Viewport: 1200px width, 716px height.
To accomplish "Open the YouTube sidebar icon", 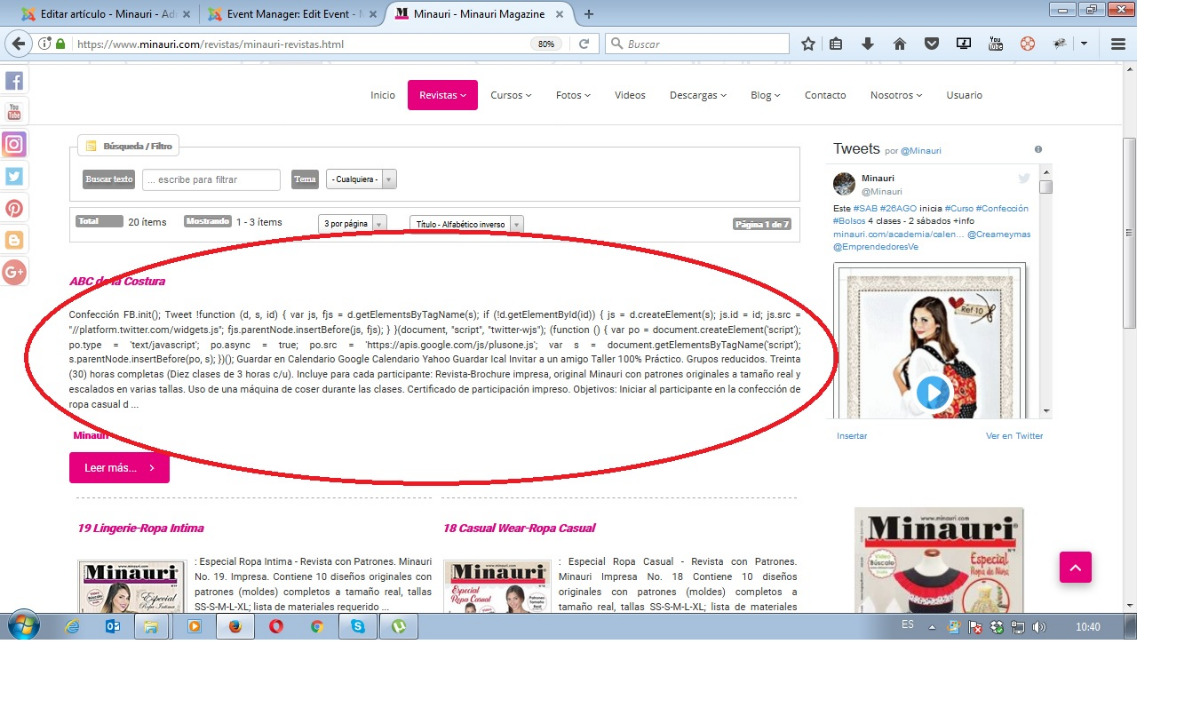I will [x=14, y=112].
